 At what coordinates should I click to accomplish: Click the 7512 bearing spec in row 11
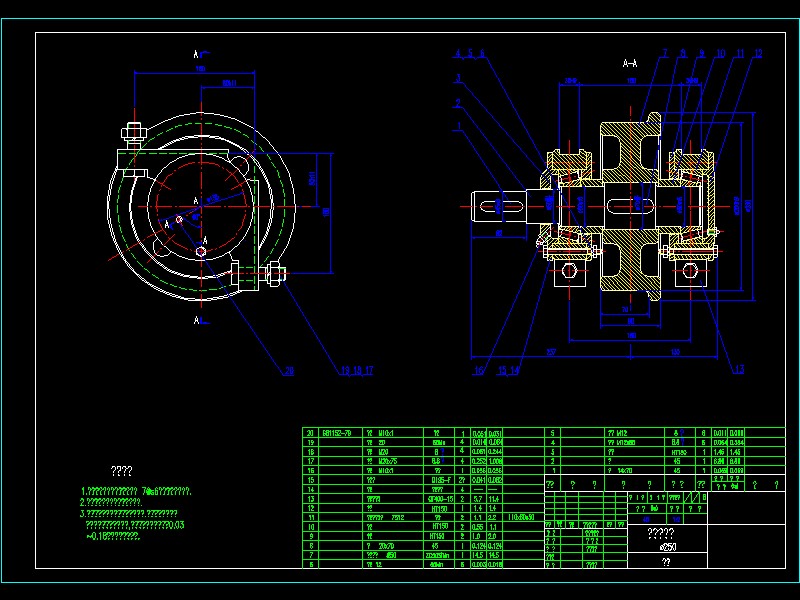[397, 517]
